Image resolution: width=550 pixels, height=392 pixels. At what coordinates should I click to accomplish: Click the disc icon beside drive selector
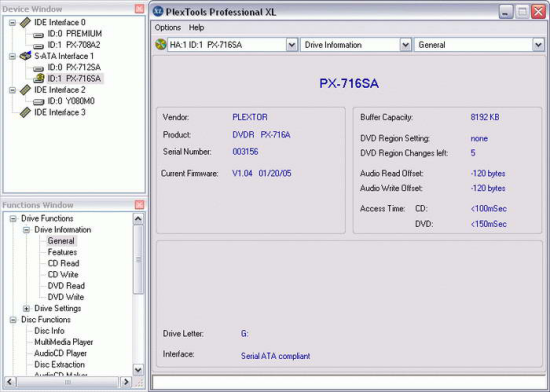pos(161,45)
